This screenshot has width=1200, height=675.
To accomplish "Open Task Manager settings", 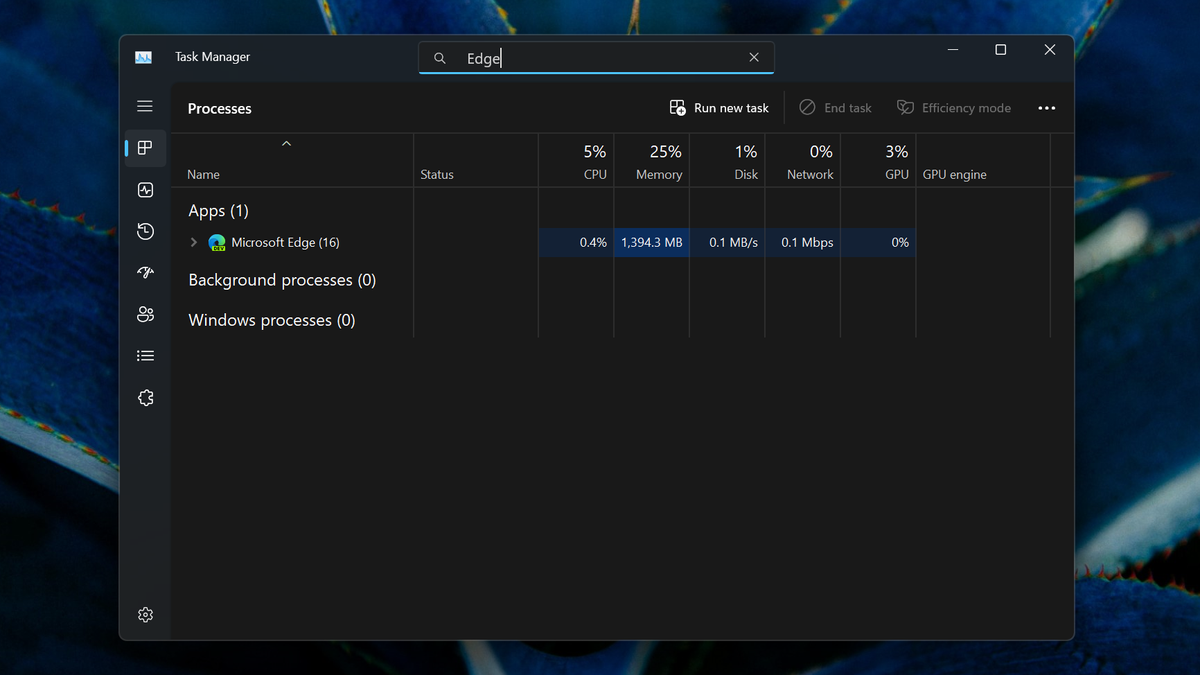I will pyautogui.click(x=145, y=615).
